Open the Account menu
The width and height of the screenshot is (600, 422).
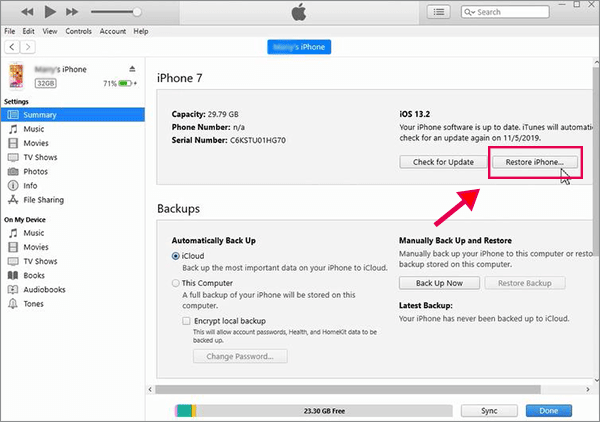tap(112, 31)
